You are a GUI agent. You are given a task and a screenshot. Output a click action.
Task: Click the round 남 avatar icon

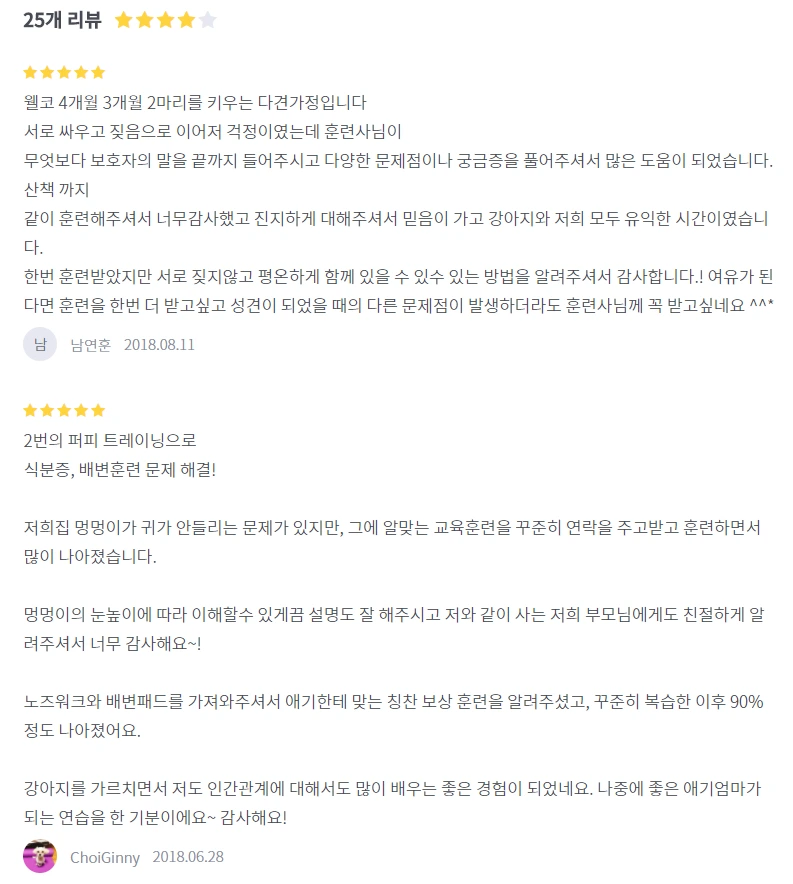[x=39, y=344]
